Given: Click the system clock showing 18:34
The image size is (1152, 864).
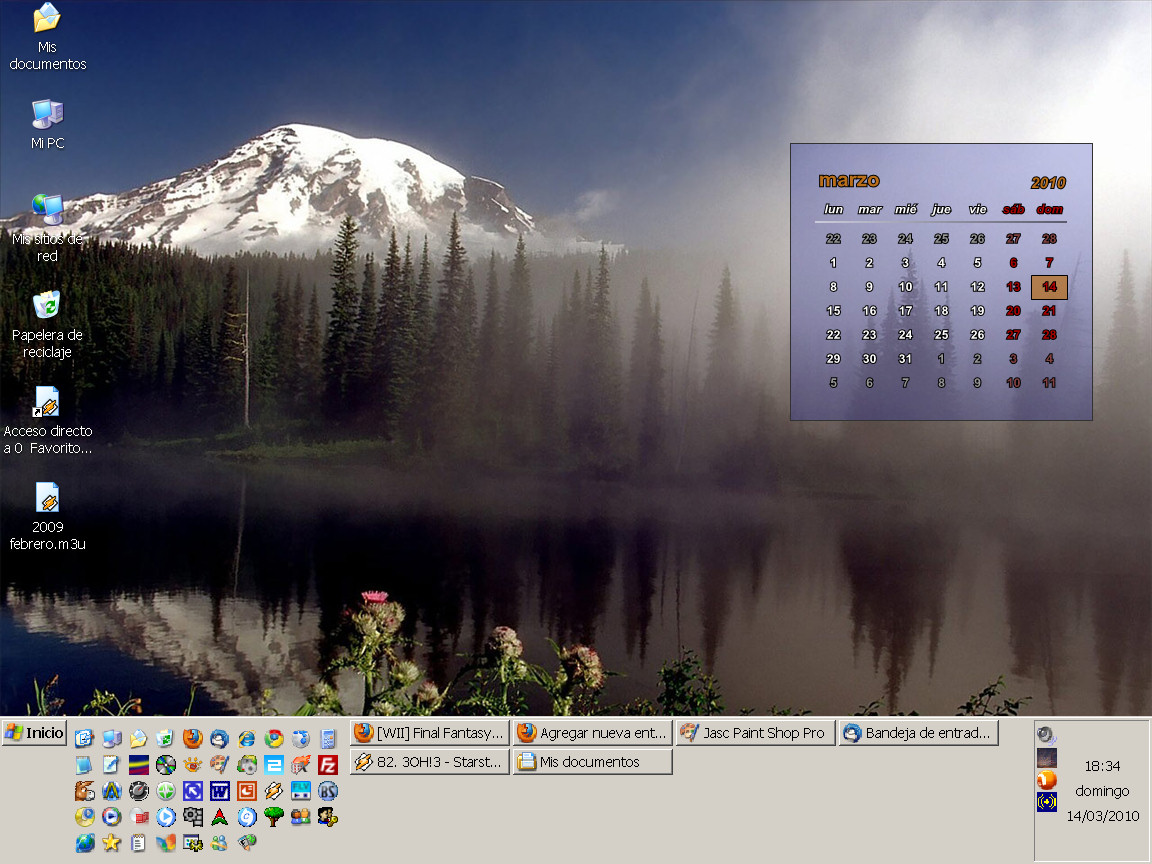Looking at the screenshot, I should pos(1102,766).
